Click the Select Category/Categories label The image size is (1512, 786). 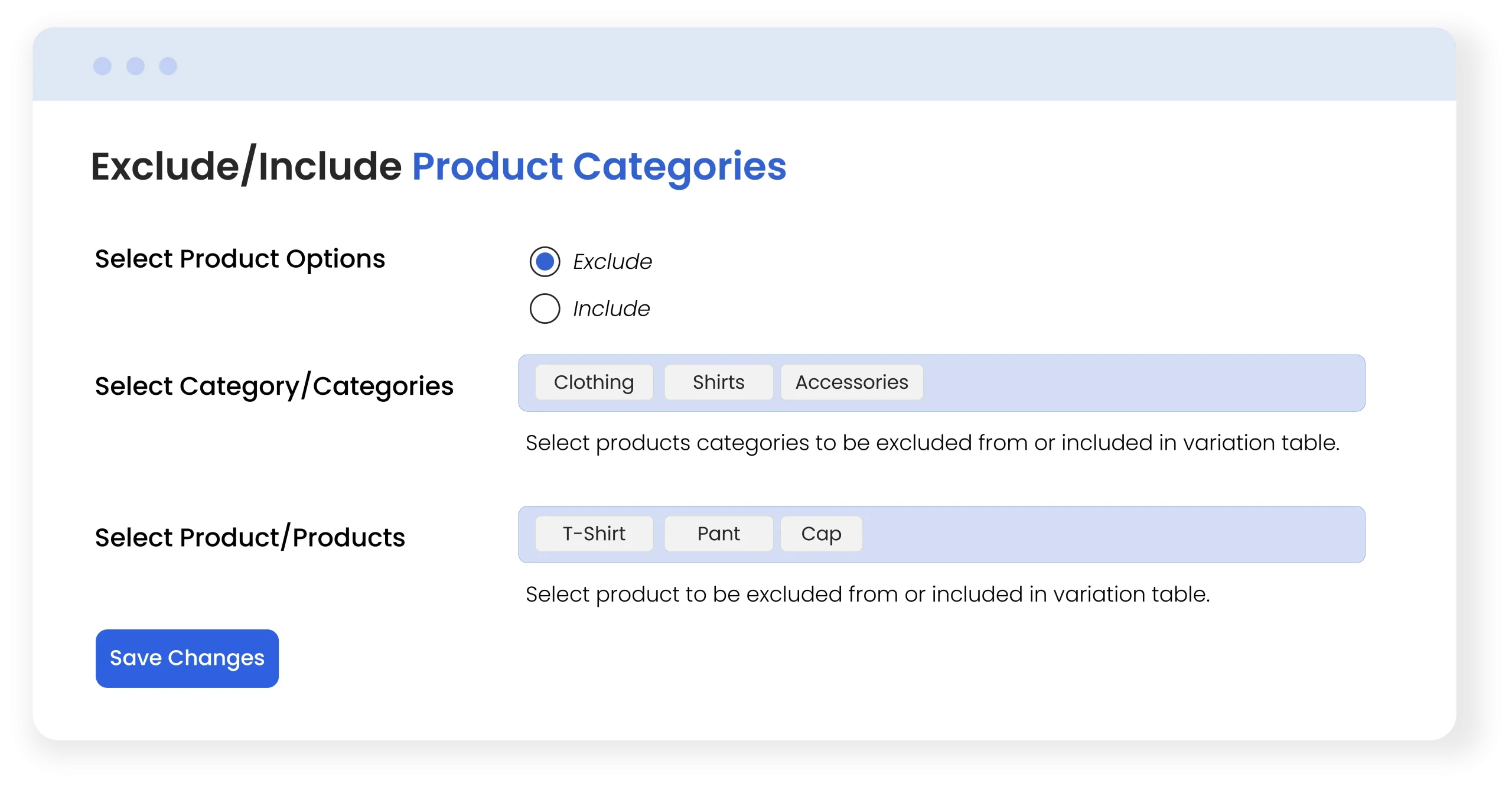click(274, 386)
